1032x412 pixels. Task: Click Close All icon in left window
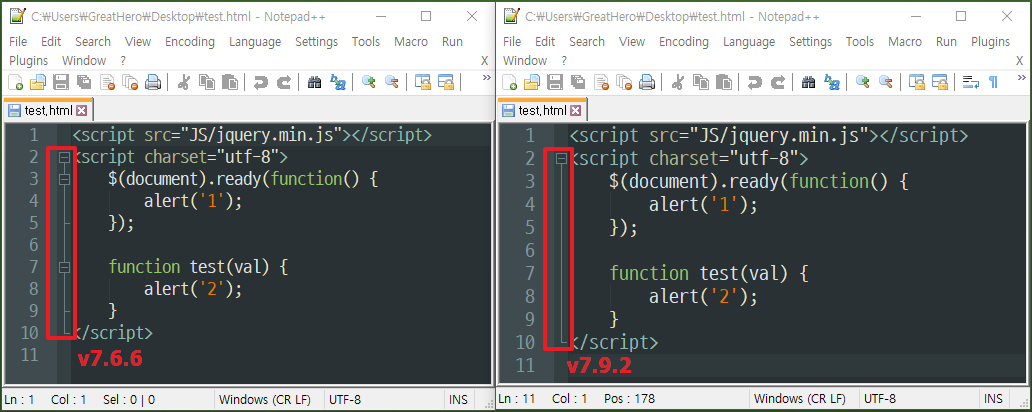[130, 82]
